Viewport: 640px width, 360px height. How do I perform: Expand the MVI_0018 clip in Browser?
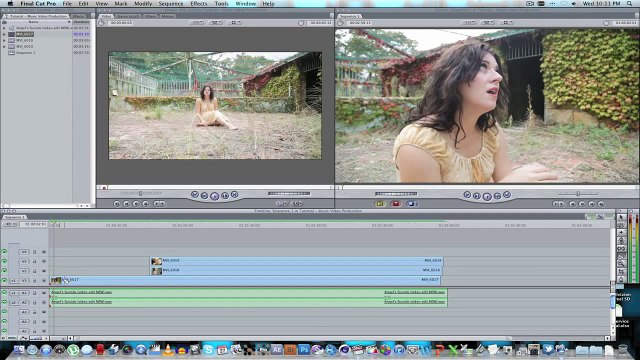tap(4, 40)
